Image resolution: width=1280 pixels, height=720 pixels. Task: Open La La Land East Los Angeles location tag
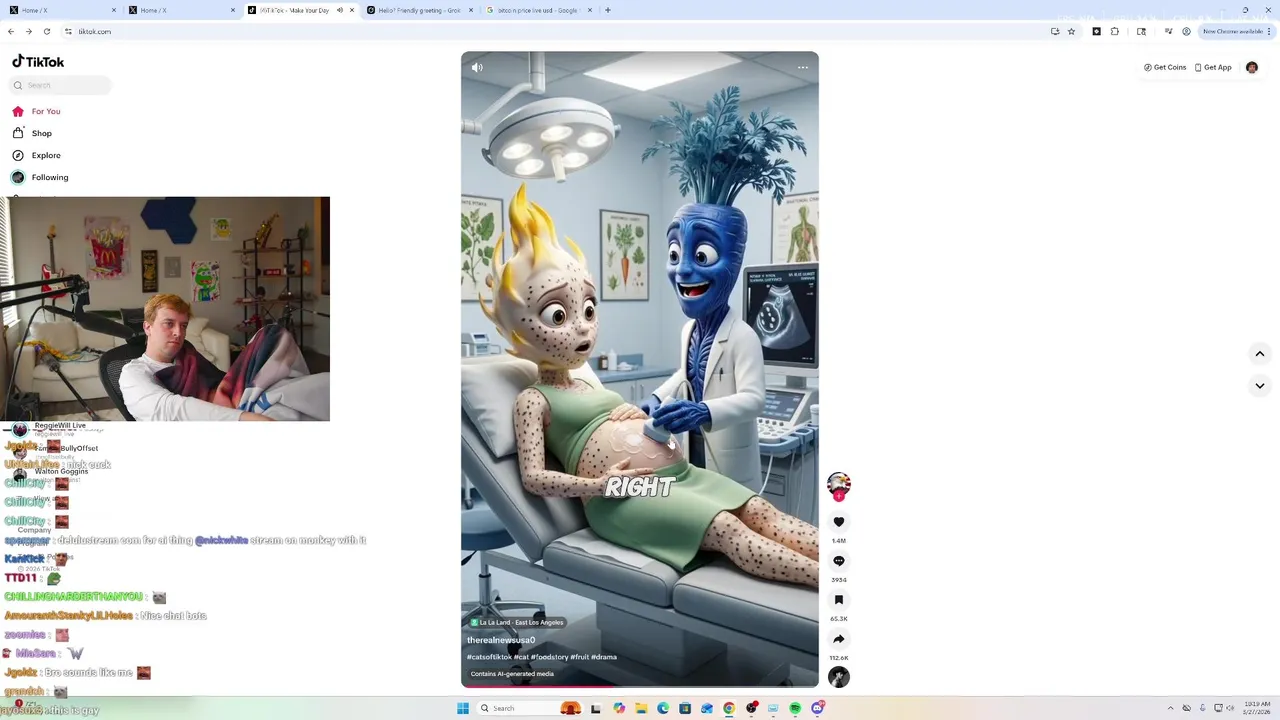(x=517, y=622)
